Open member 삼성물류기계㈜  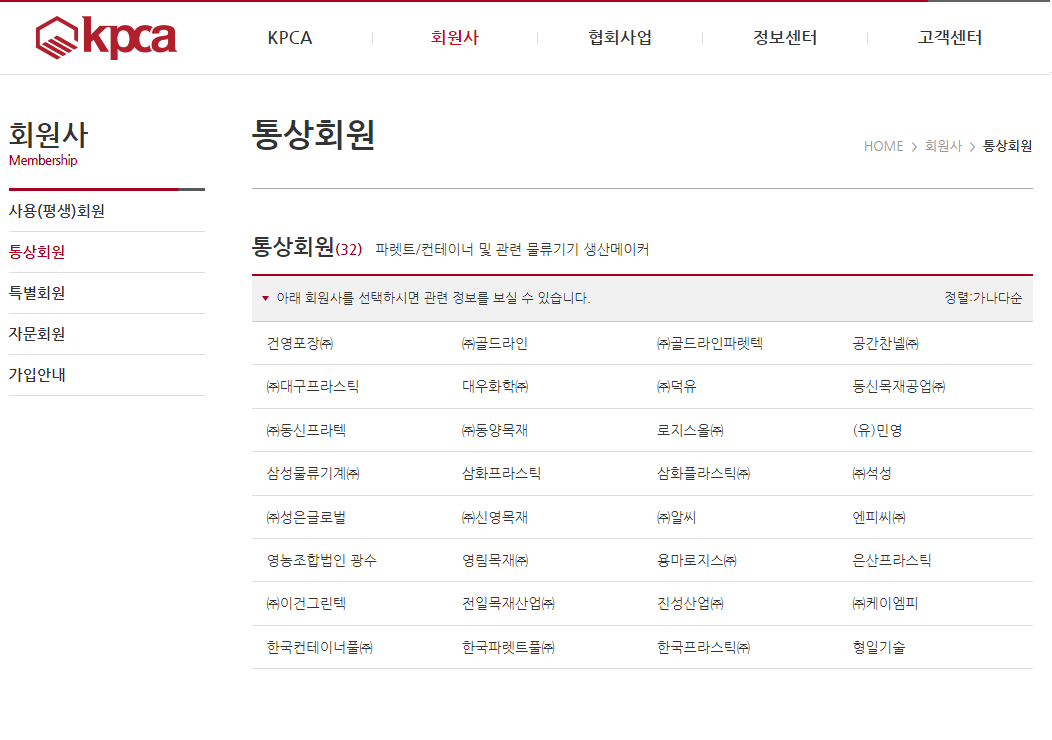point(313,474)
